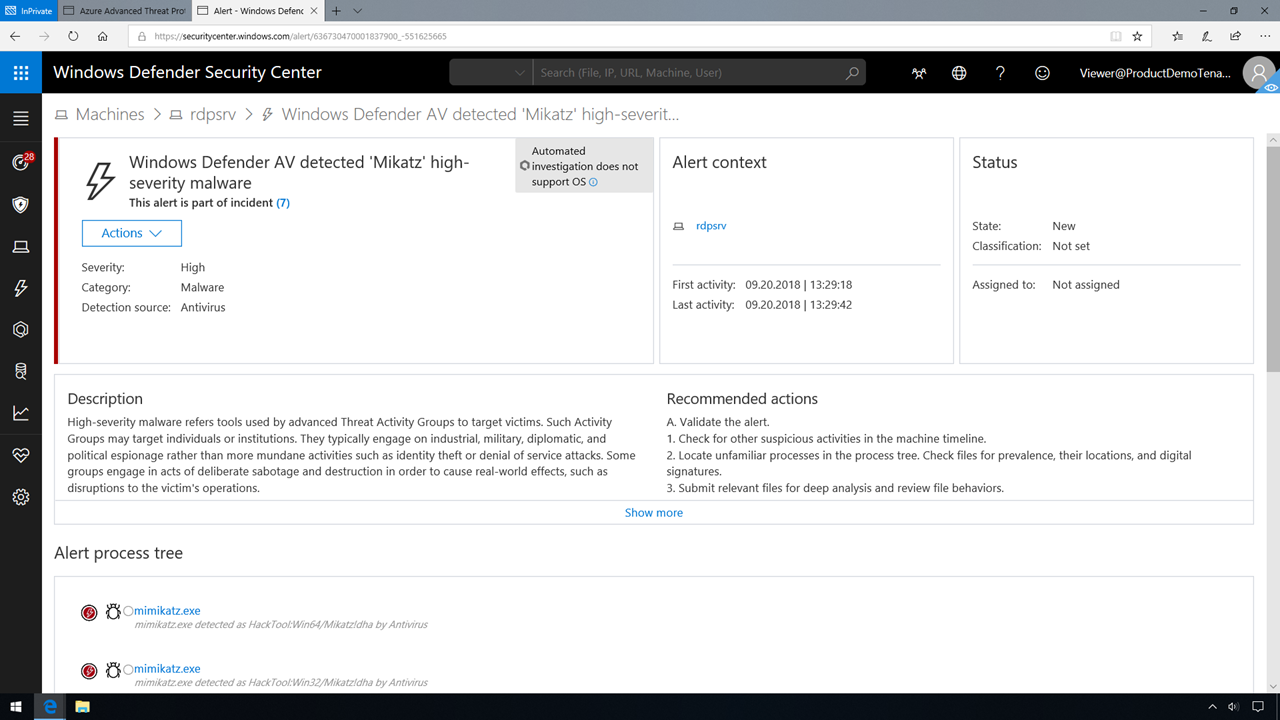Click the info icon next to OS support notice
Image resolution: width=1280 pixels, height=720 pixels.
(593, 182)
